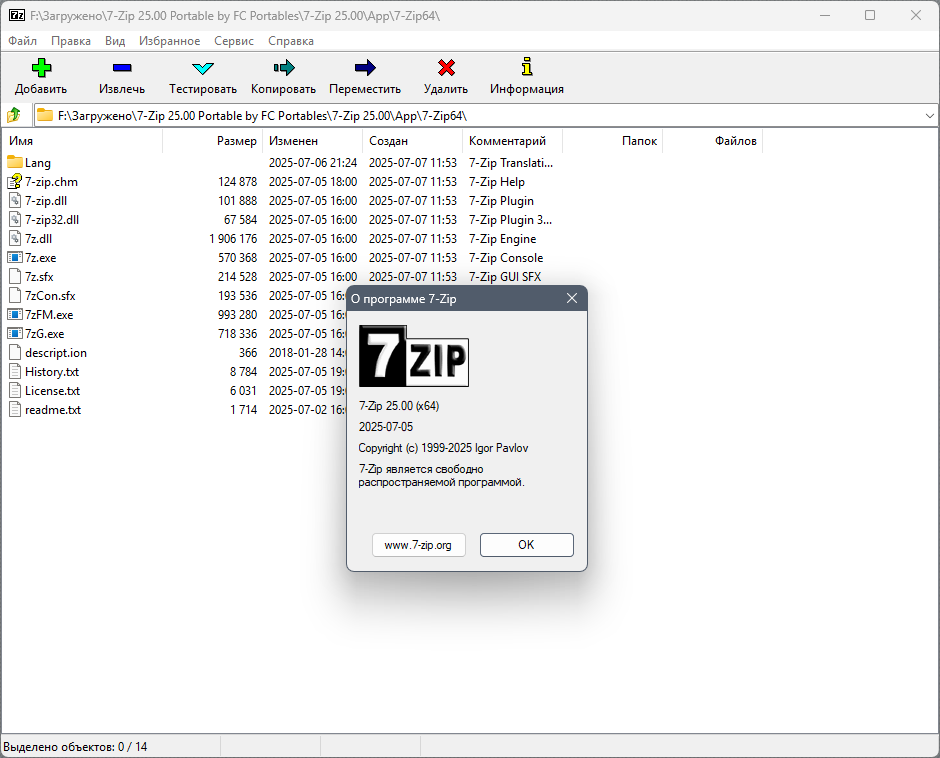Click the Test checkmark icon
Image resolution: width=940 pixels, height=758 pixels.
[203, 68]
